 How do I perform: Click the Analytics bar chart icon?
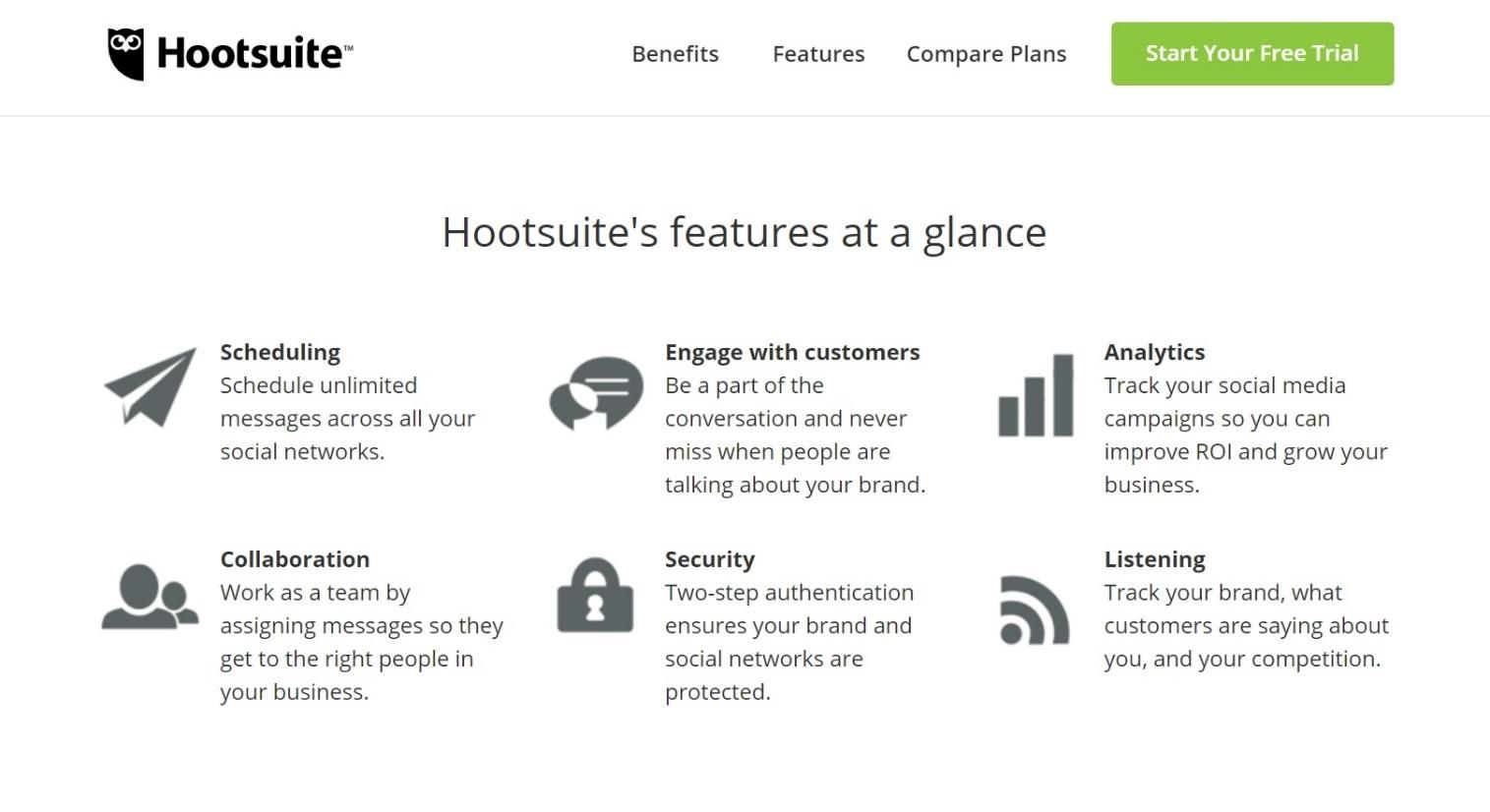pyautogui.click(x=1036, y=394)
